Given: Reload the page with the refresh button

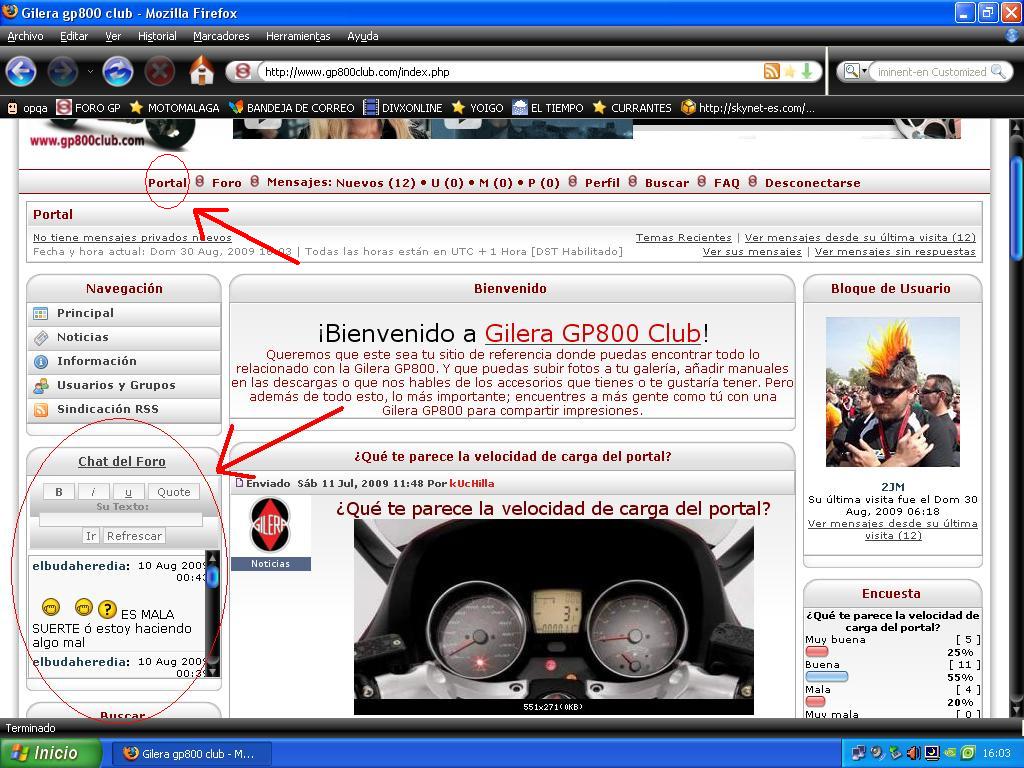Looking at the screenshot, I should (x=118, y=71).
